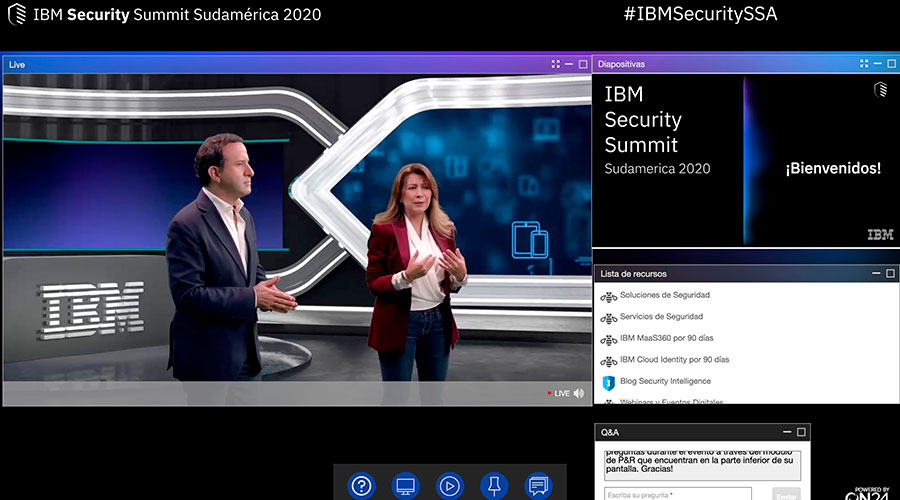The image size is (900, 500).
Task: Click the monitor slides icon in dock
Action: 406,486
